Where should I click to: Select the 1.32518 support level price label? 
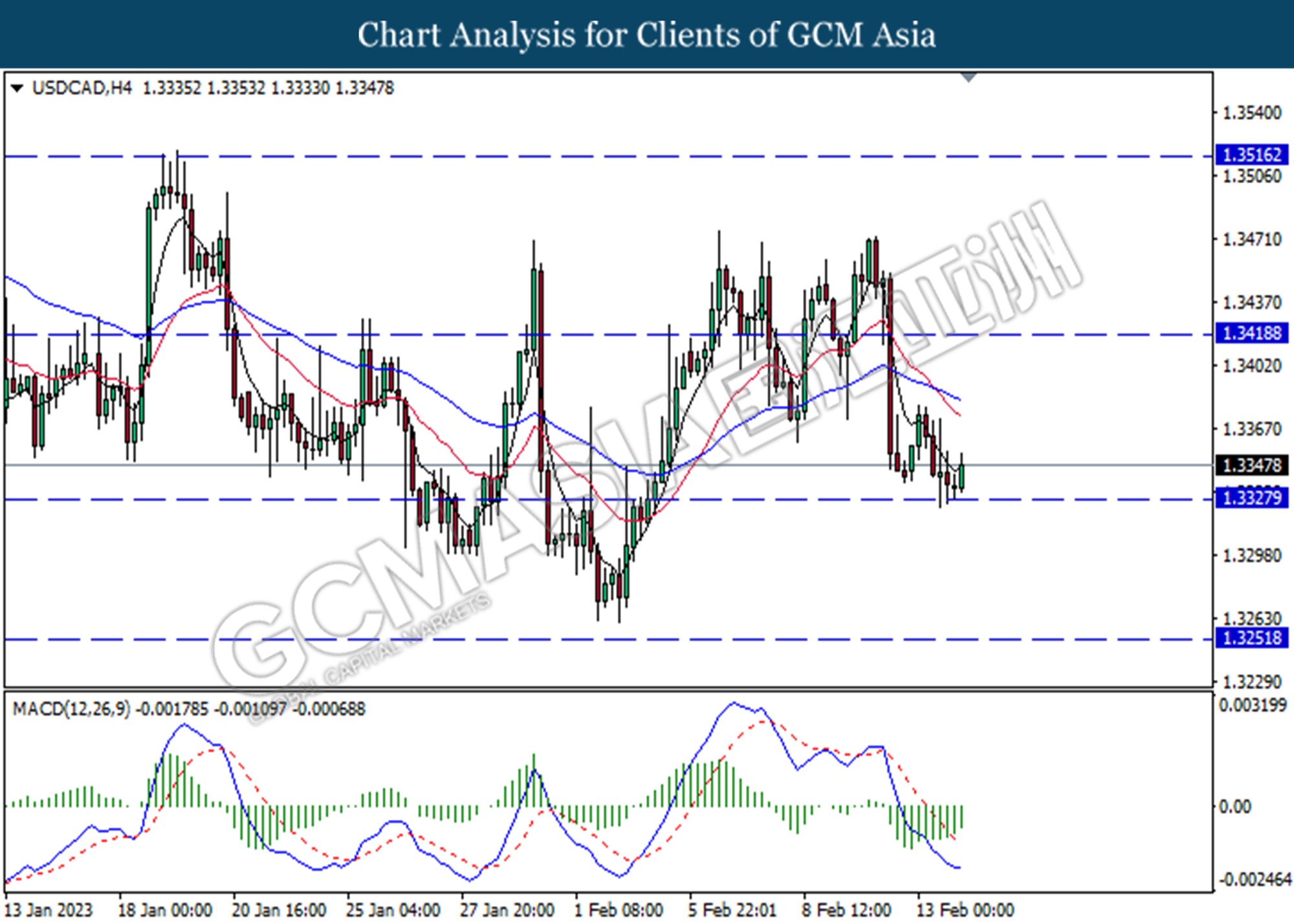[1252, 638]
